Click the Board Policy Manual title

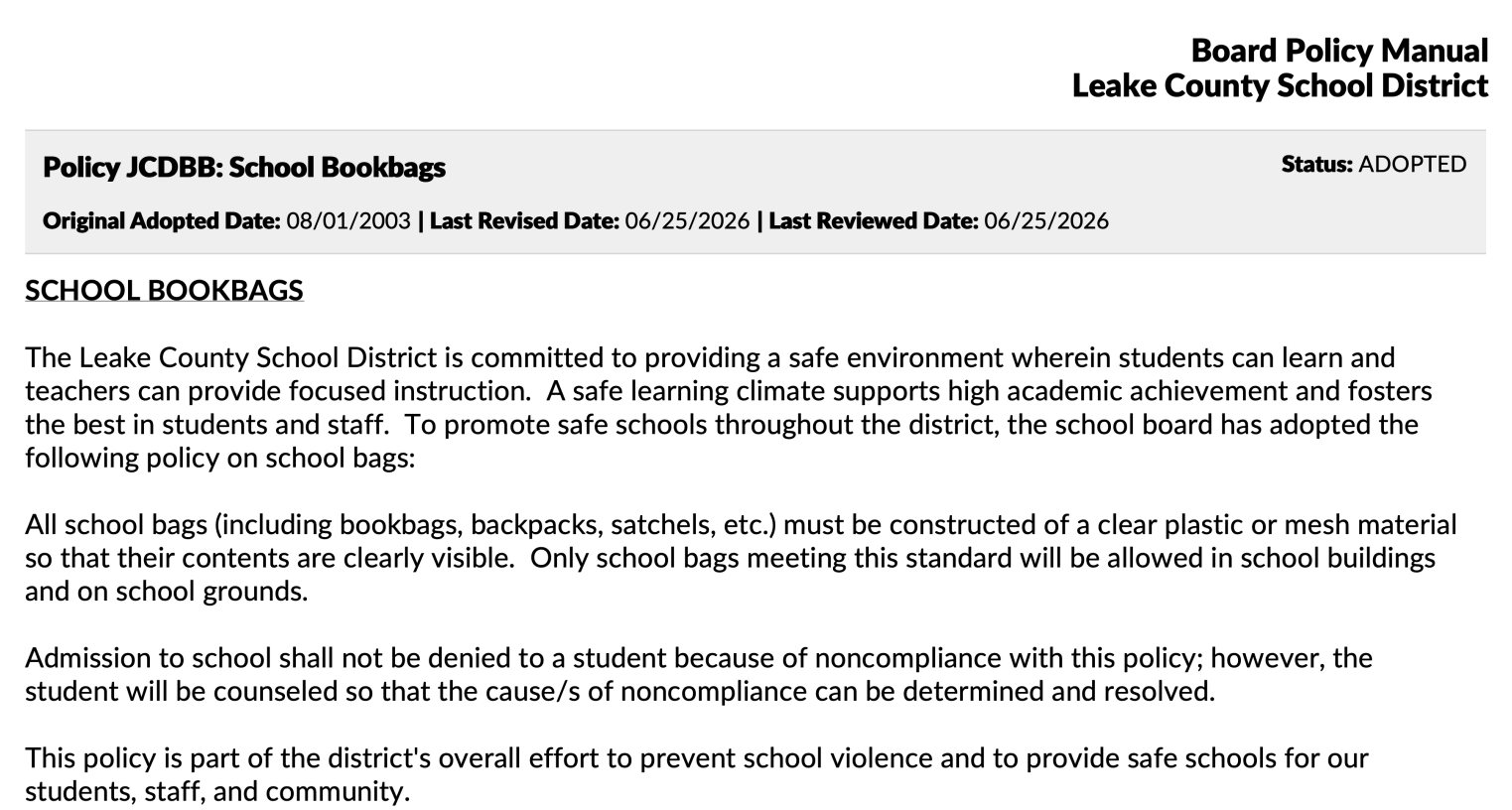[1339, 50]
